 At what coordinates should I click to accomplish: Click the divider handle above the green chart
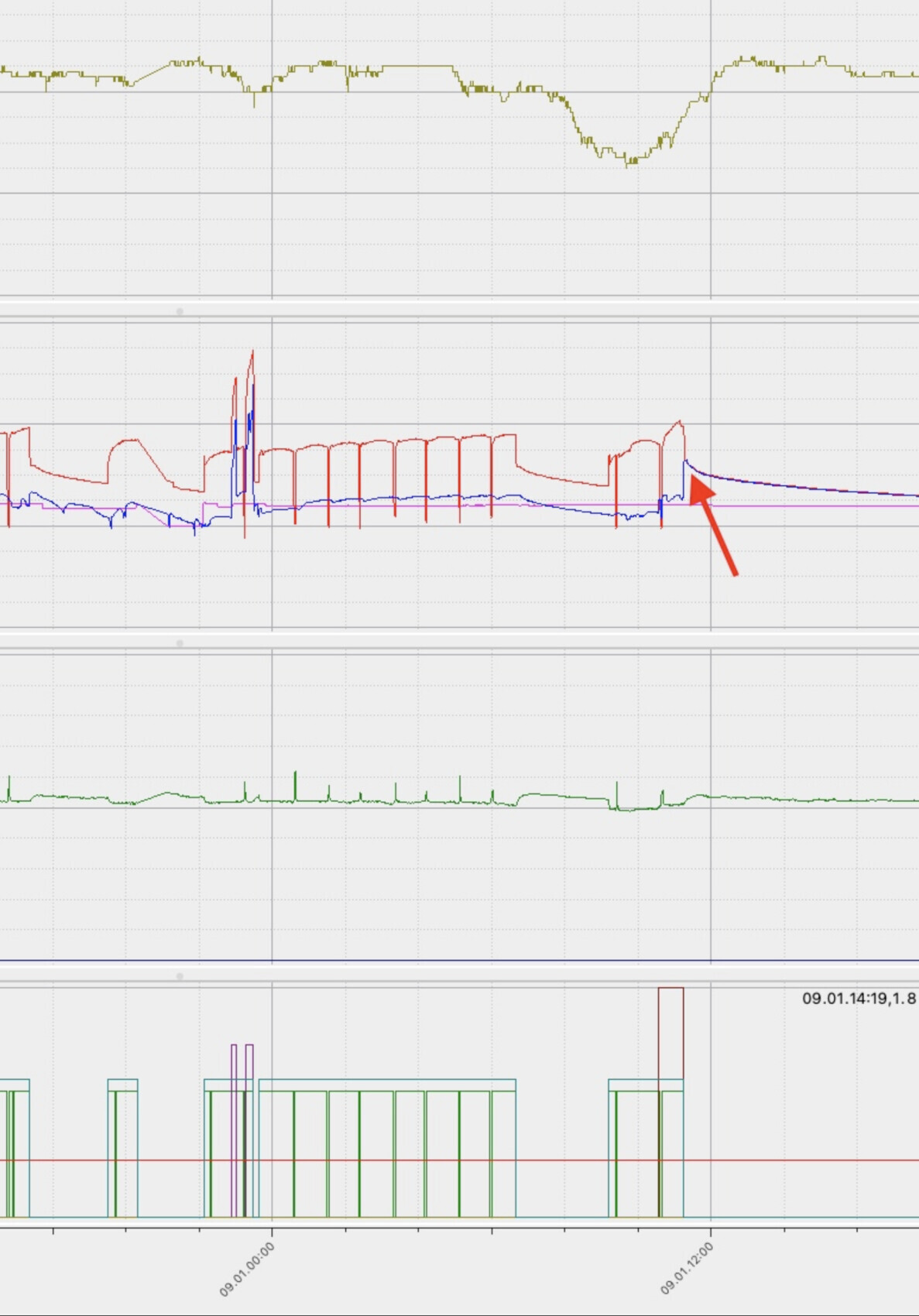pos(180,643)
